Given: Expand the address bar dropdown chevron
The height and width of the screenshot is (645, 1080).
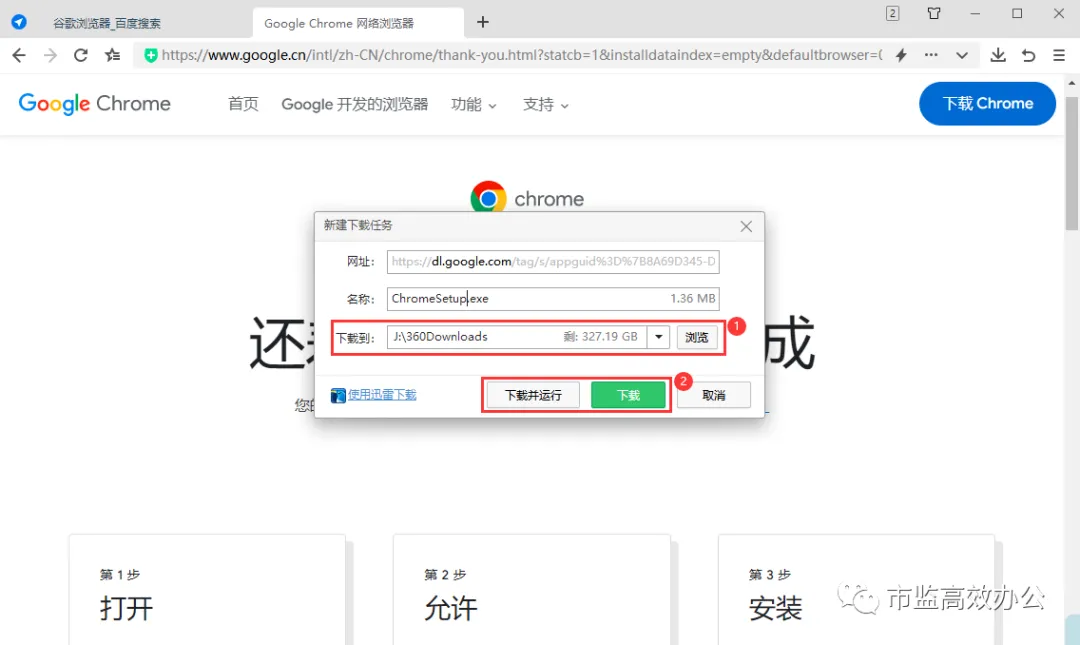Looking at the screenshot, I should tap(962, 55).
